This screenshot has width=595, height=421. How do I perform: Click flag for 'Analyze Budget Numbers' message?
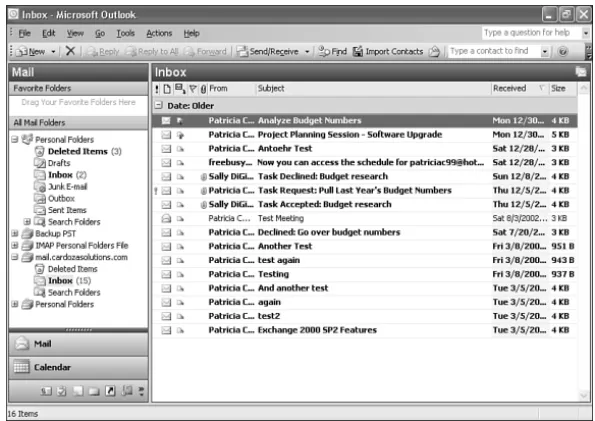(180, 121)
